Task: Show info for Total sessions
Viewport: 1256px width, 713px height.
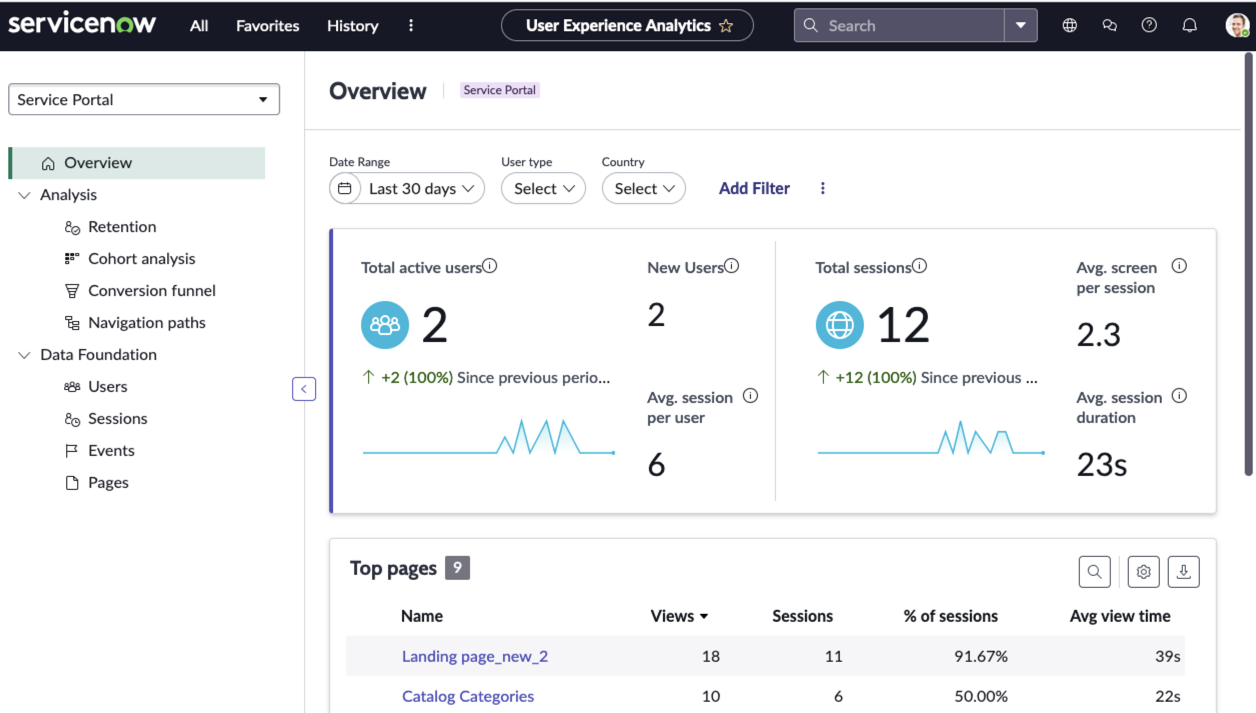Action: (919, 266)
